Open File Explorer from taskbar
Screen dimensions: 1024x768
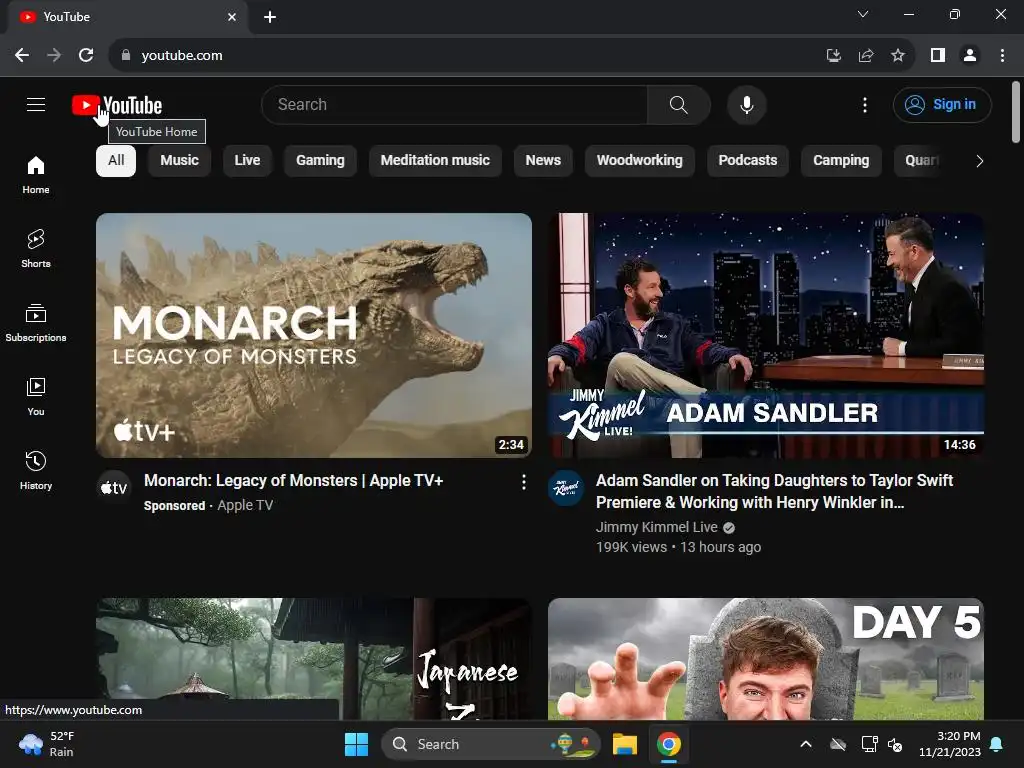point(624,744)
